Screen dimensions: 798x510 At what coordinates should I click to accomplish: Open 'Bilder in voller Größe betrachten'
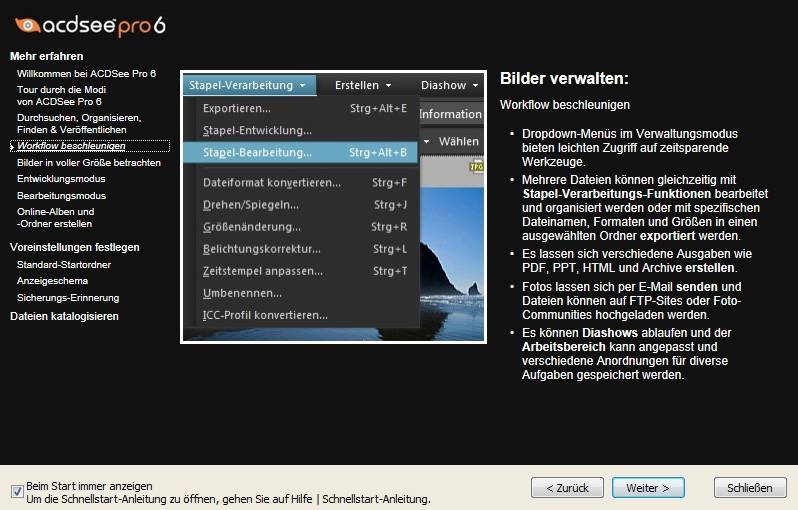point(89,163)
